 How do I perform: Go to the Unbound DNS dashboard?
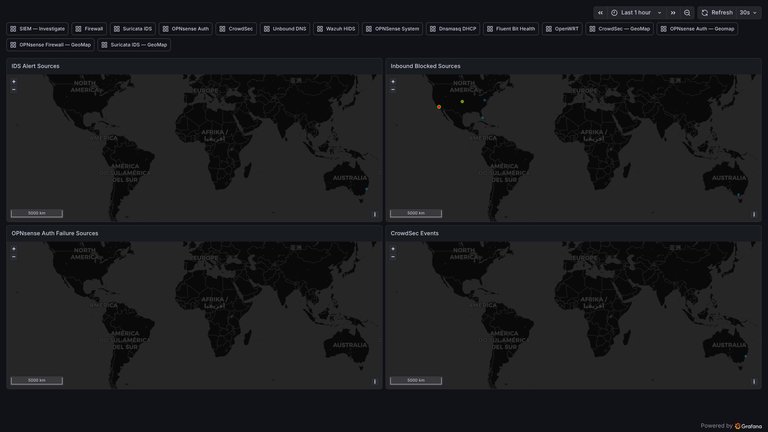click(x=285, y=29)
